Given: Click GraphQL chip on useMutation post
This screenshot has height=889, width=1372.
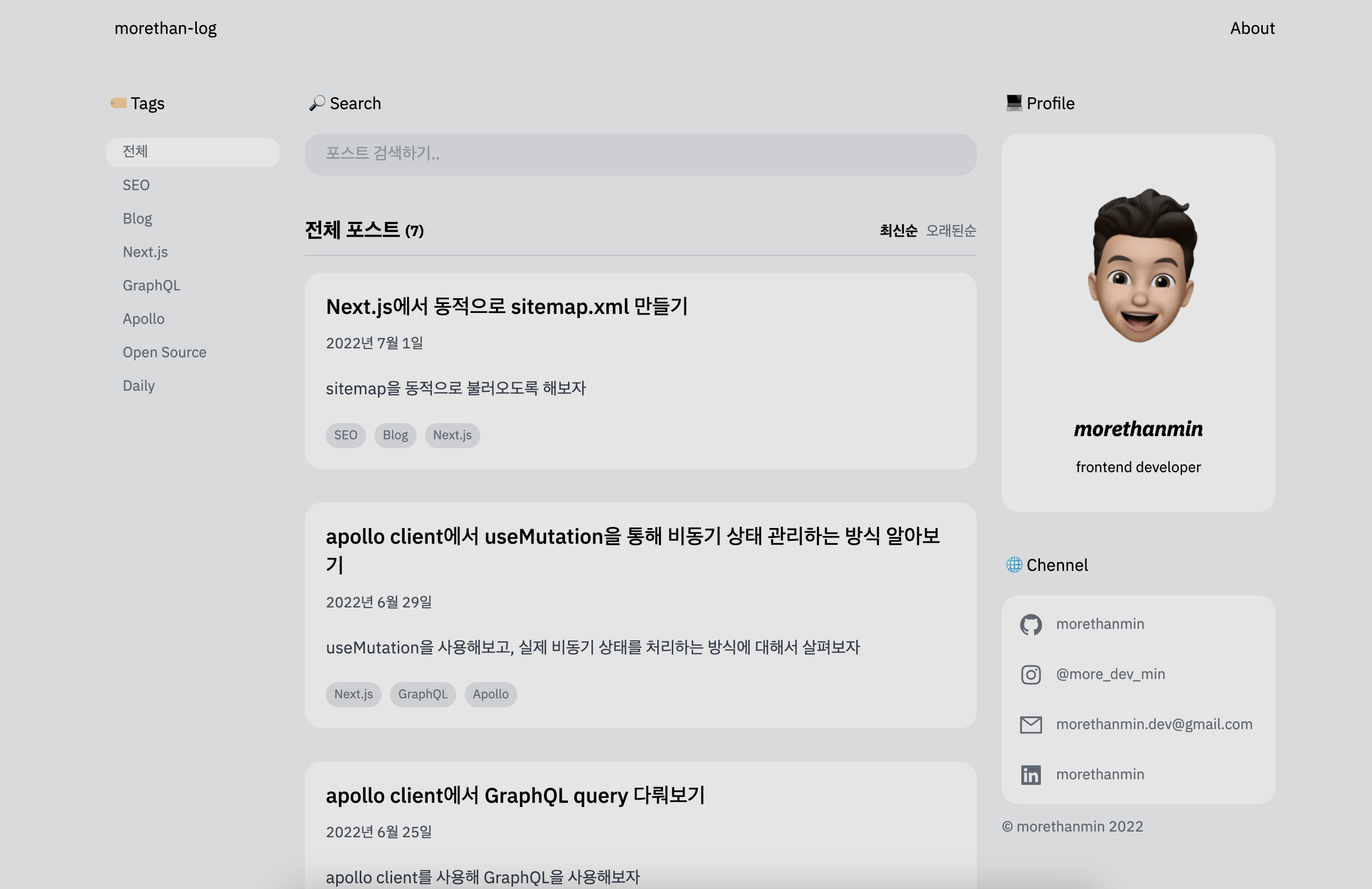Looking at the screenshot, I should click(422, 694).
